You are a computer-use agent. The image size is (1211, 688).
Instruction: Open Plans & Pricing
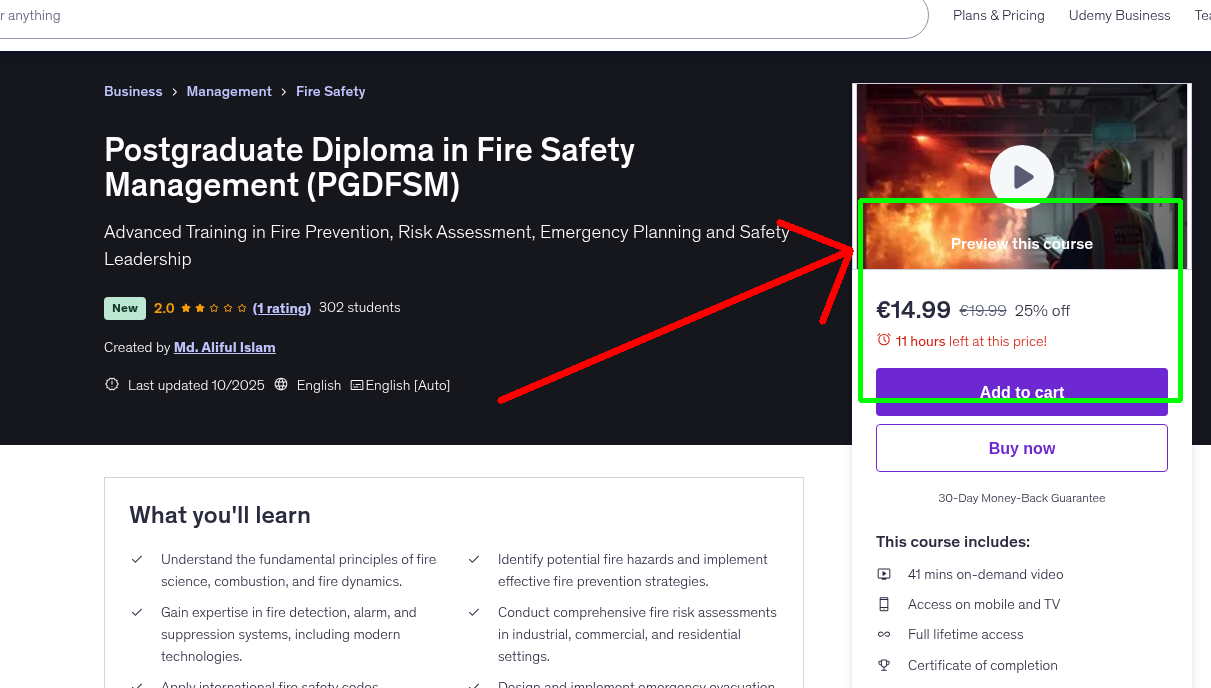click(x=998, y=15)
